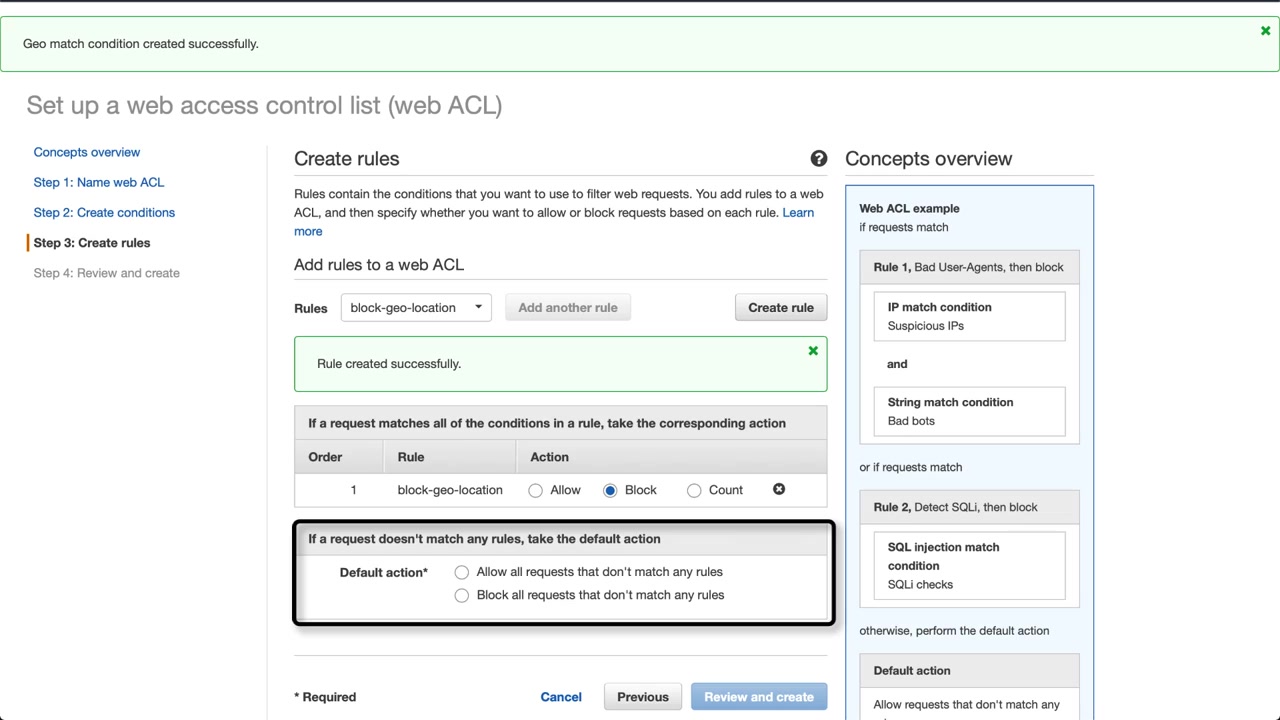Open the Rules dropdown showing block-geo-location
The image size is (1280, 720).
[x=416, y=308]
